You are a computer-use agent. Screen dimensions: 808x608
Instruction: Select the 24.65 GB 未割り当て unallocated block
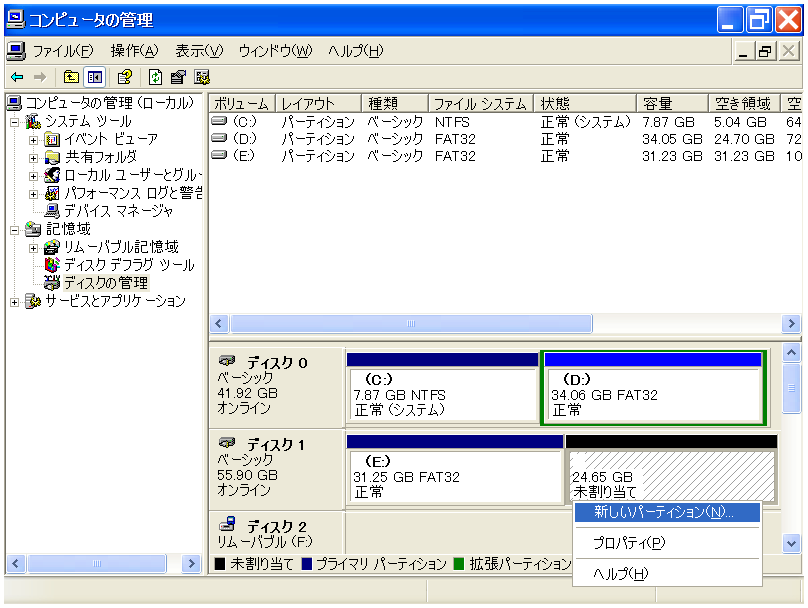pos(671,468)
